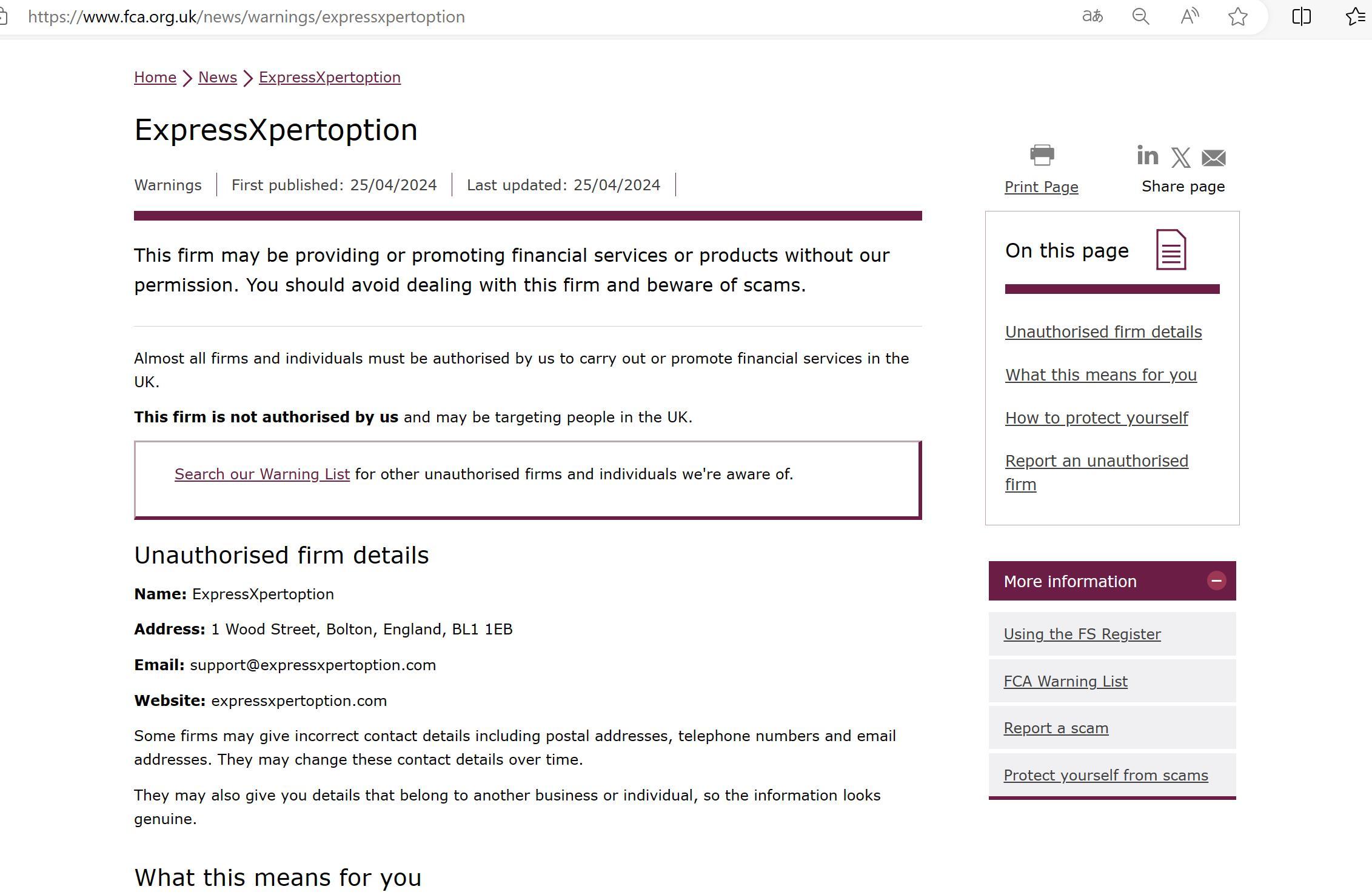Click the Print Page link

click(1041, 187)
